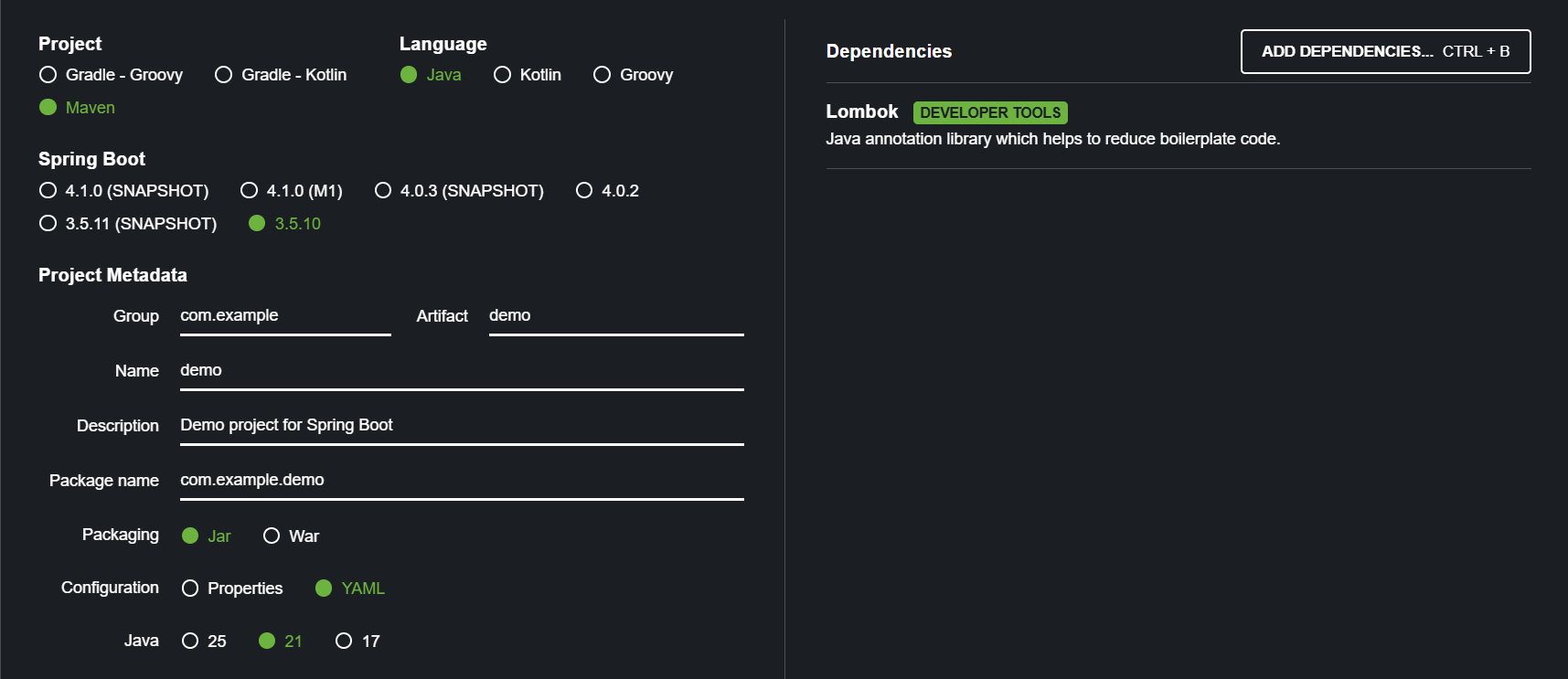Click the Package name input field

pos(462,481)
